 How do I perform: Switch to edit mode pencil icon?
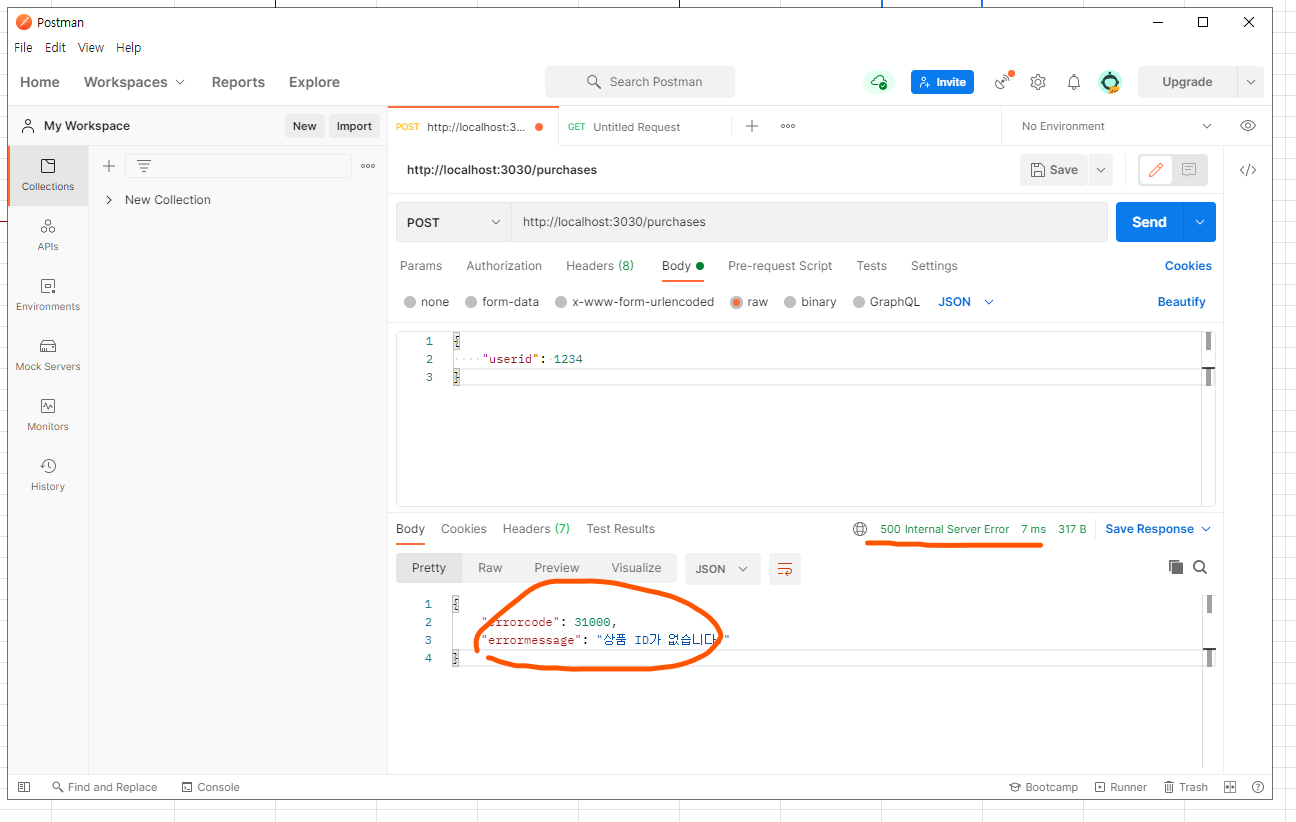point(1156,170)
